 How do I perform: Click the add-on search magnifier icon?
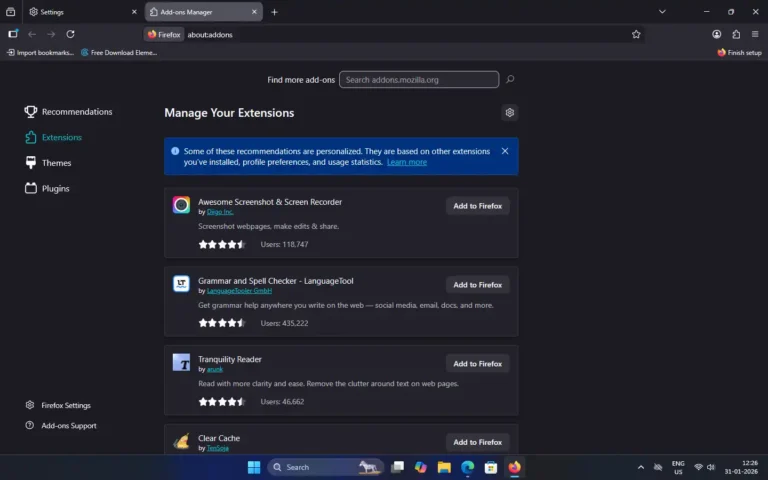click(x=510, y=79)
